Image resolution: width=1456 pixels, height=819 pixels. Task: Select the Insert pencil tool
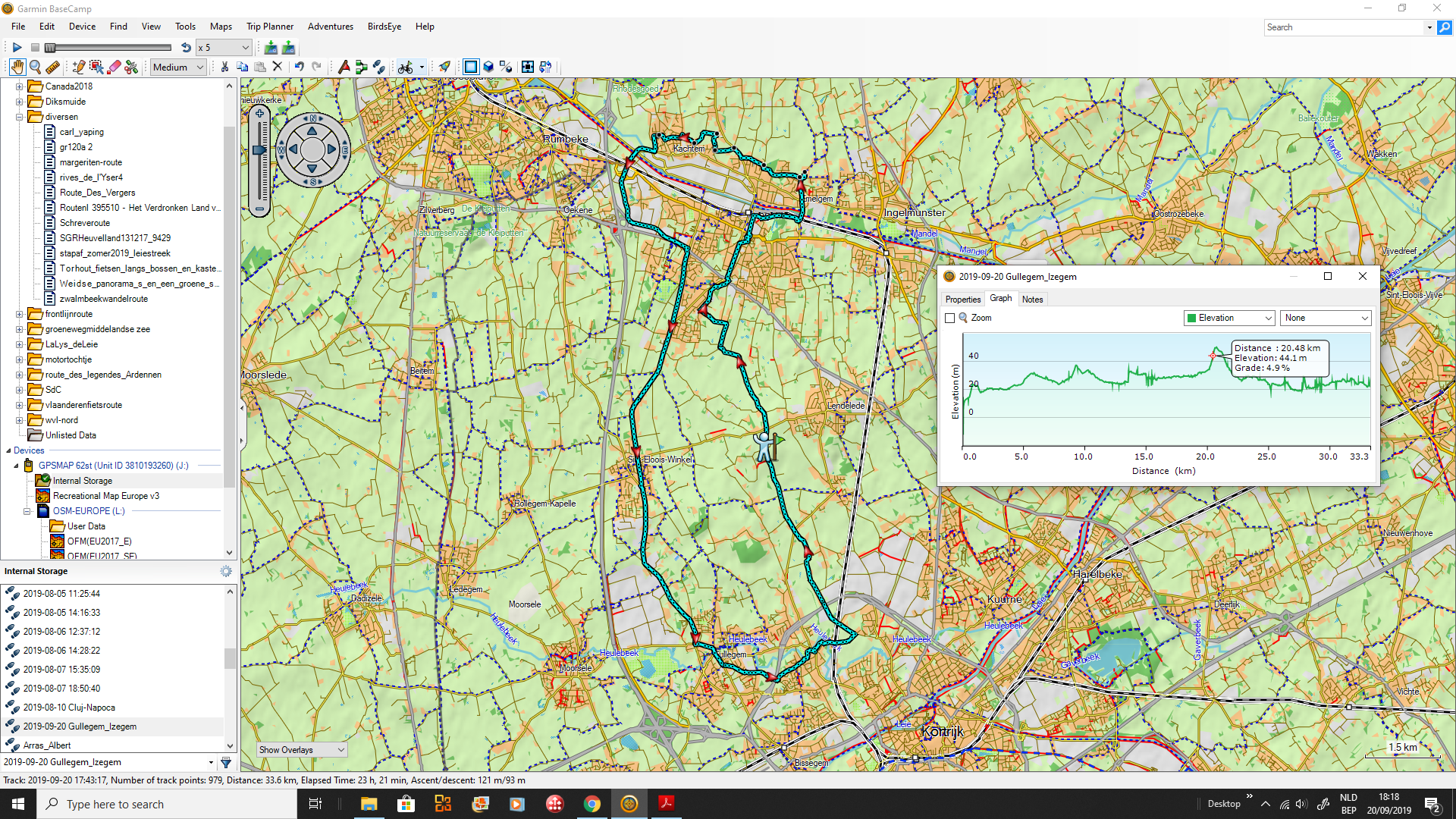tap(78, 67)
